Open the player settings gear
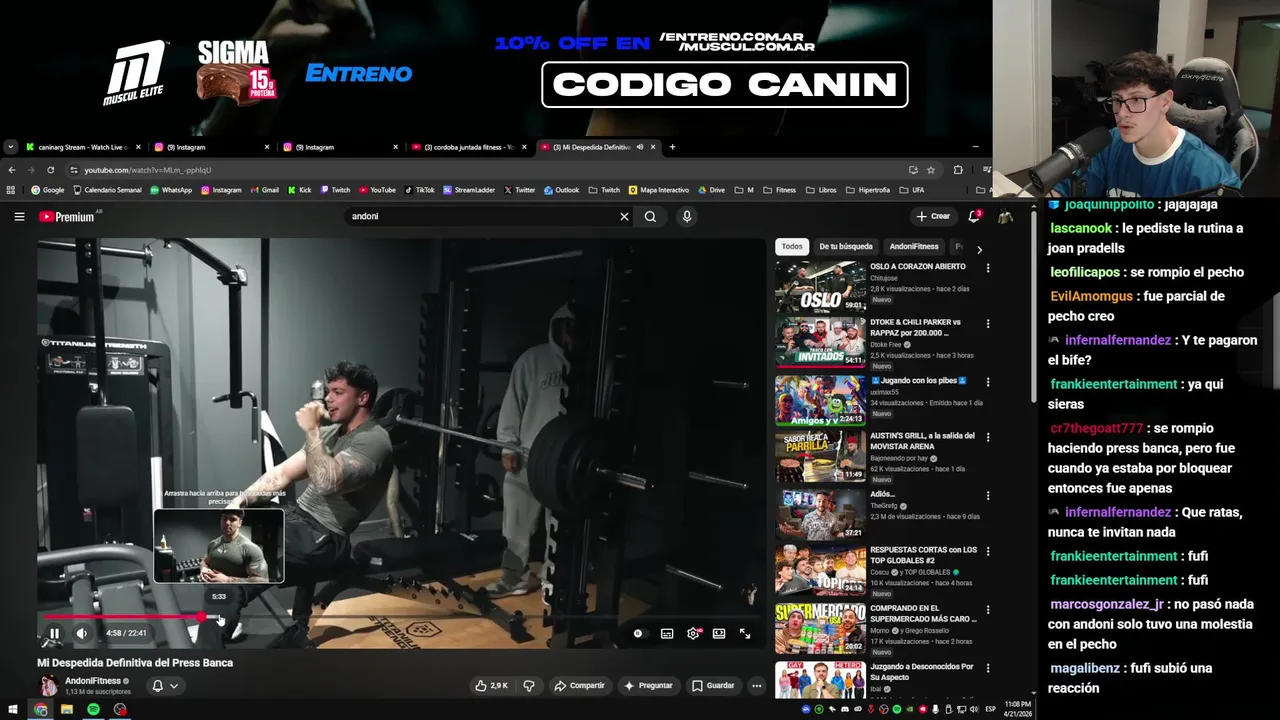Image resolution: width=1280 pixels, height=720 pixels. [693, 633]
